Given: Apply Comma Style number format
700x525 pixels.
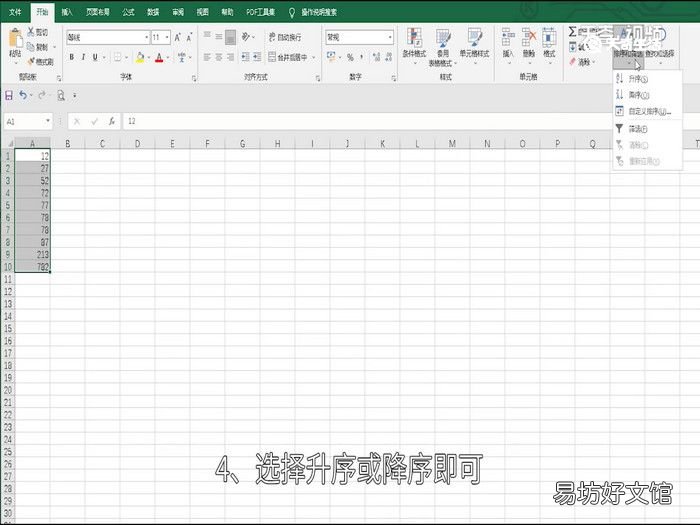Looking at the screenshot, I should 362,57.
